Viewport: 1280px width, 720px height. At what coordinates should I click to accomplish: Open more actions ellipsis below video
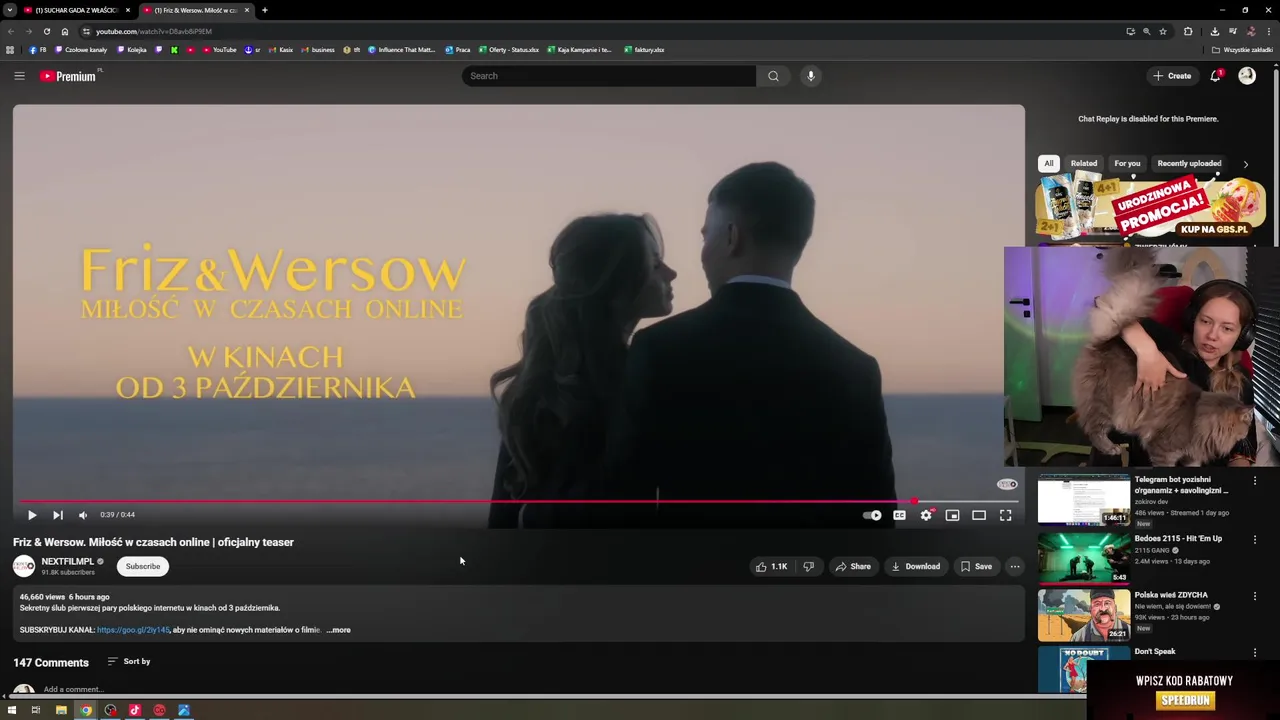(x=1014, y=566)
